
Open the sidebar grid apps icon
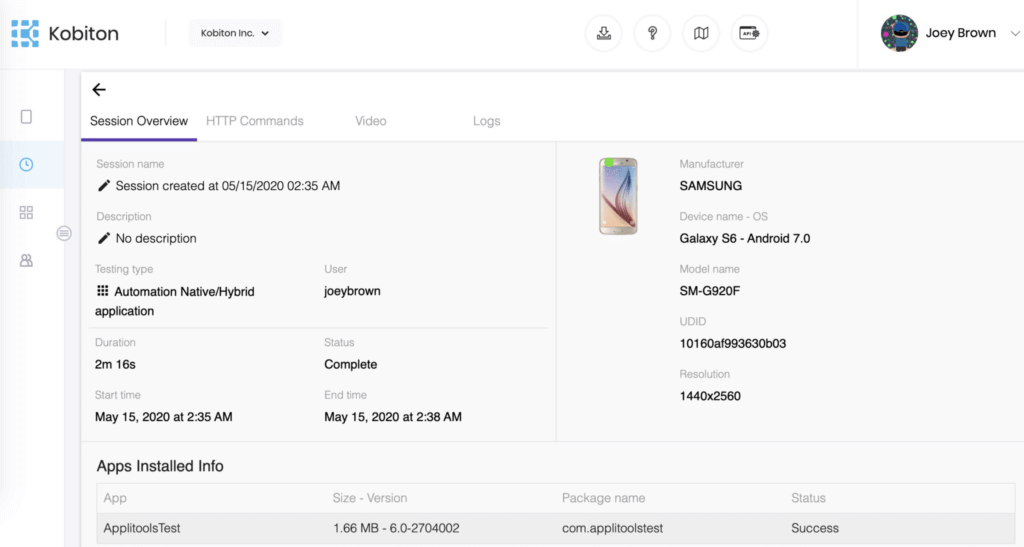[26, 212]
